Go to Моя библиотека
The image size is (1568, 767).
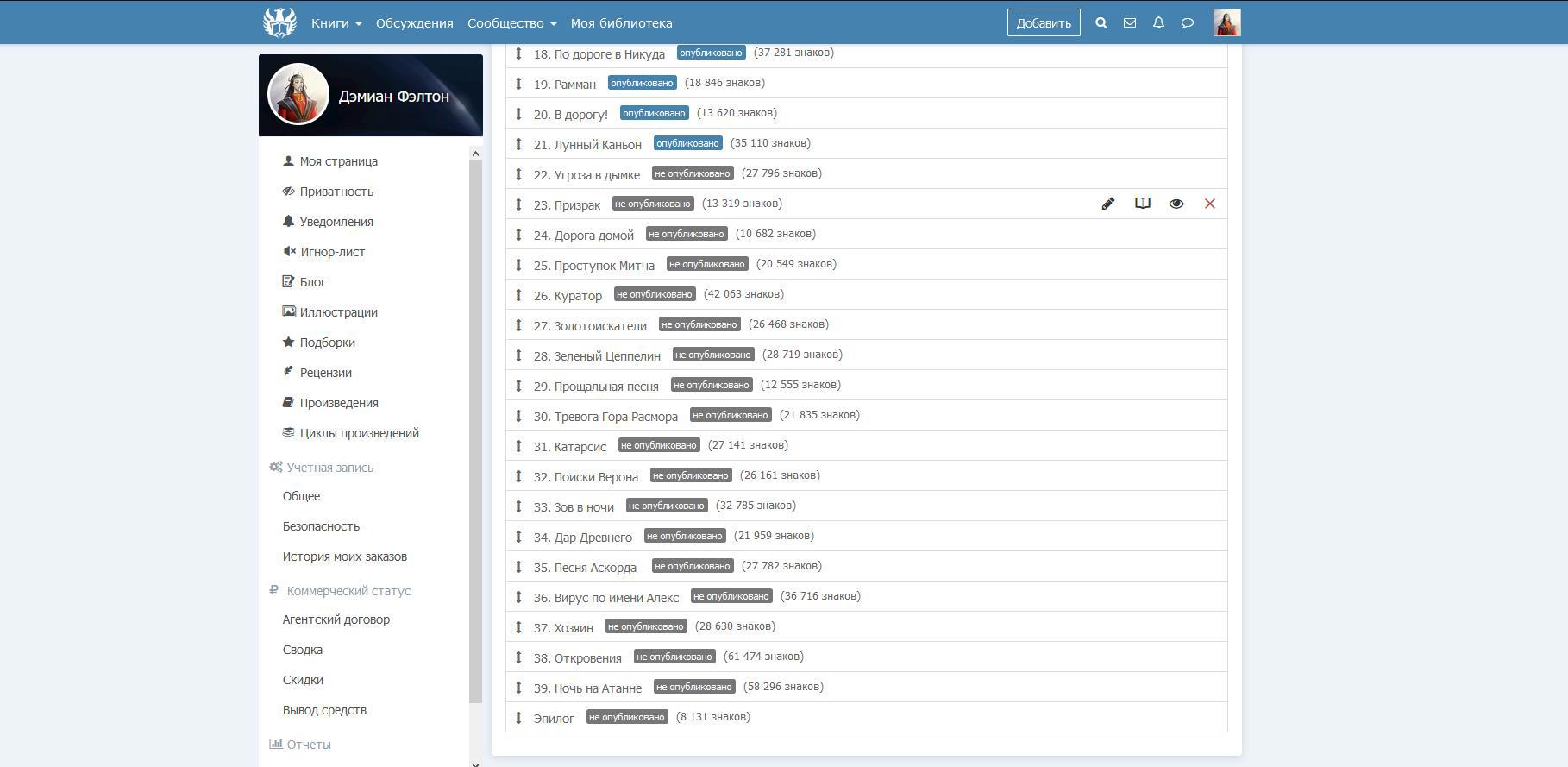click(621, 23)
